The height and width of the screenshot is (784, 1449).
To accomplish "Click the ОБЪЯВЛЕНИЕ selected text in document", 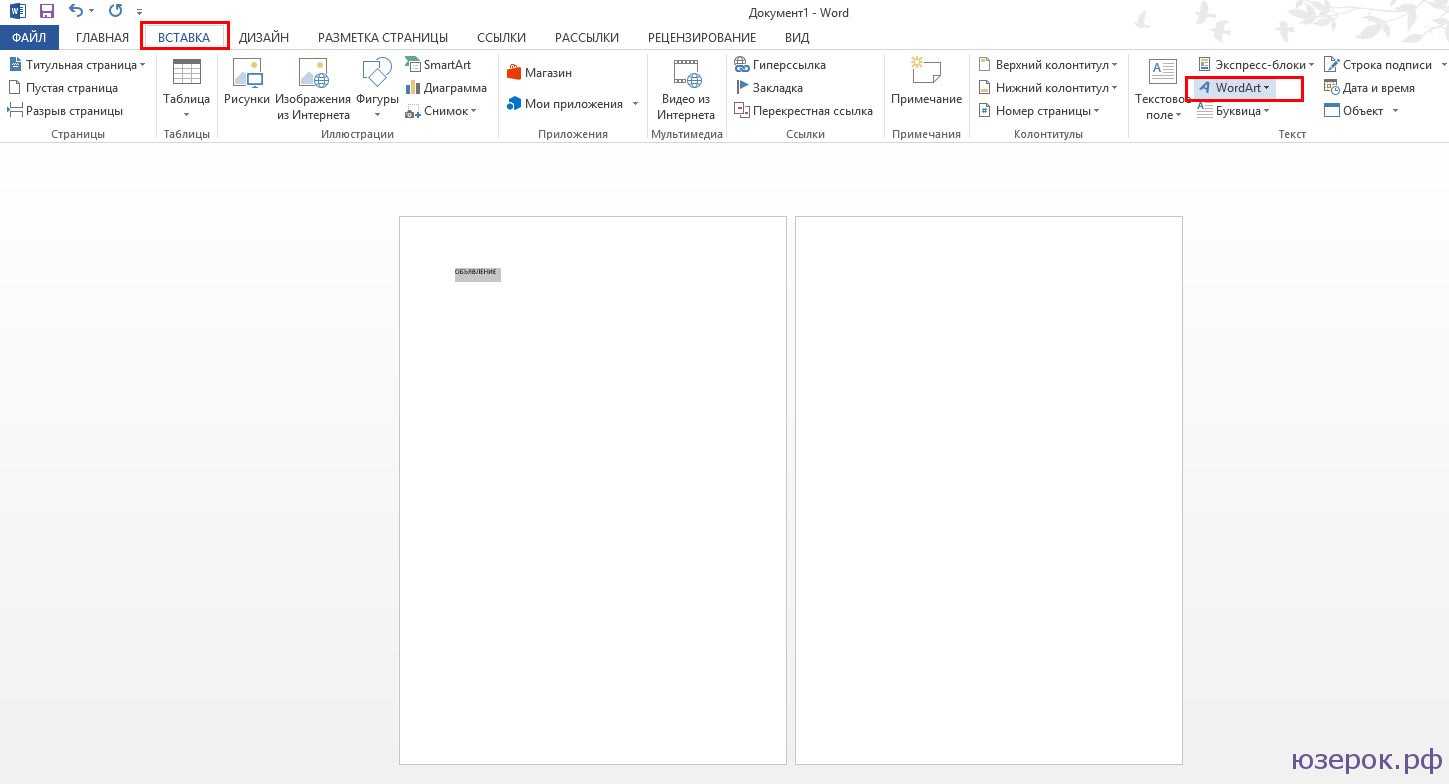I will [477, 273].
